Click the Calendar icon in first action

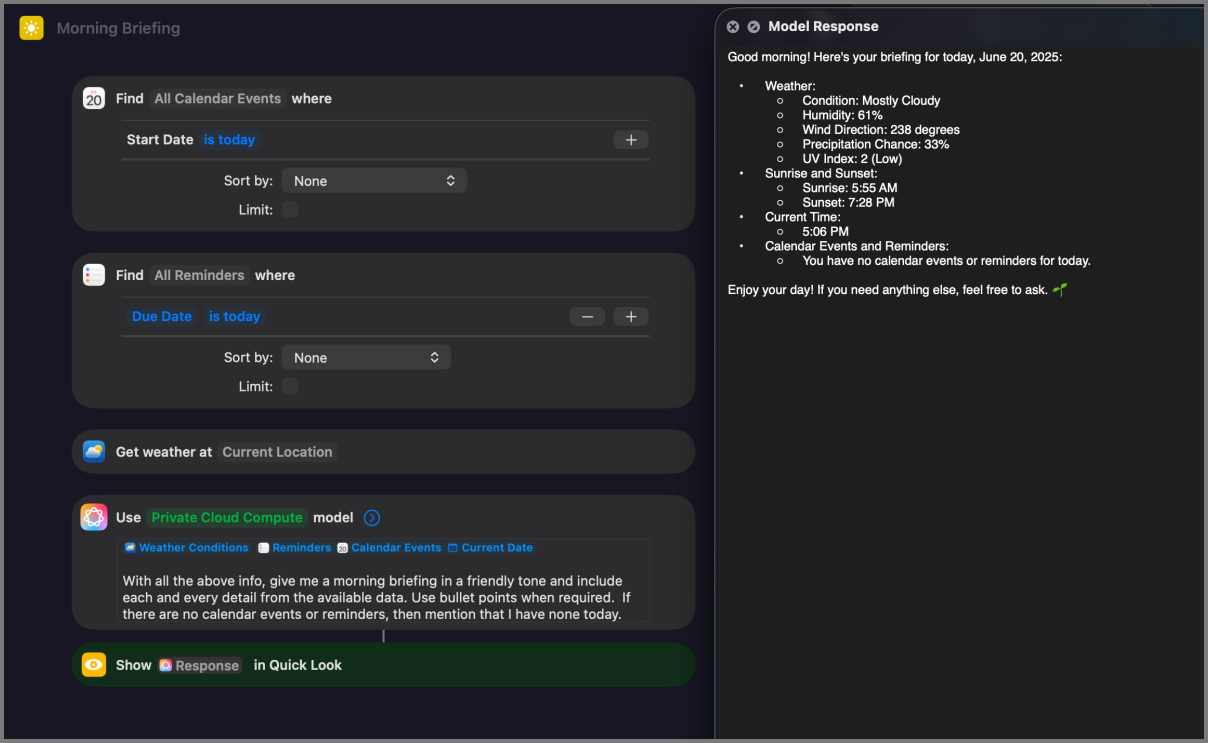point(94,98)
